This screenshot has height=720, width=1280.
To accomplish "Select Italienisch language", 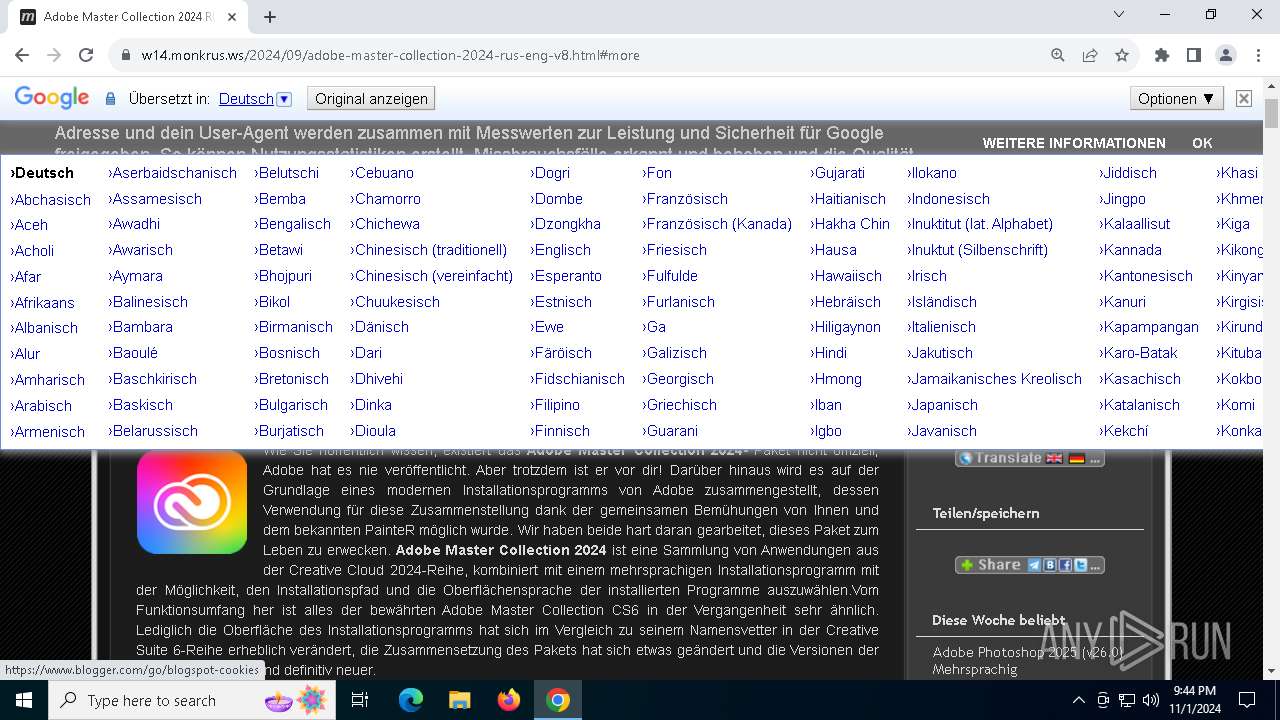I will coord(941,327).
